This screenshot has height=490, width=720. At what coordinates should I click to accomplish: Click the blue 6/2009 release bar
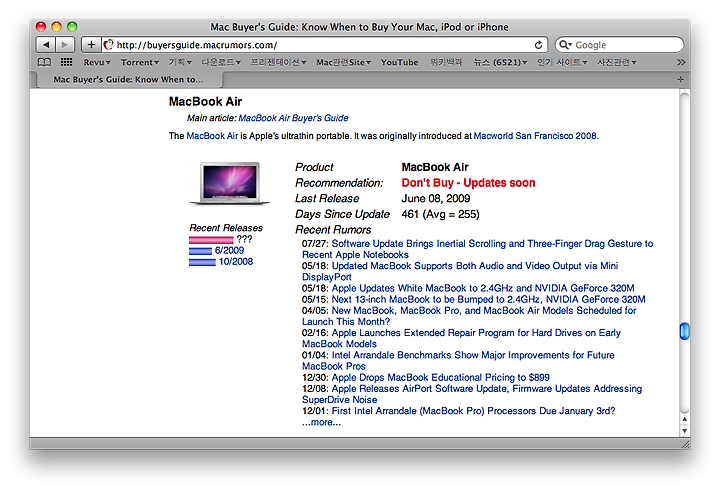[200, 251]
